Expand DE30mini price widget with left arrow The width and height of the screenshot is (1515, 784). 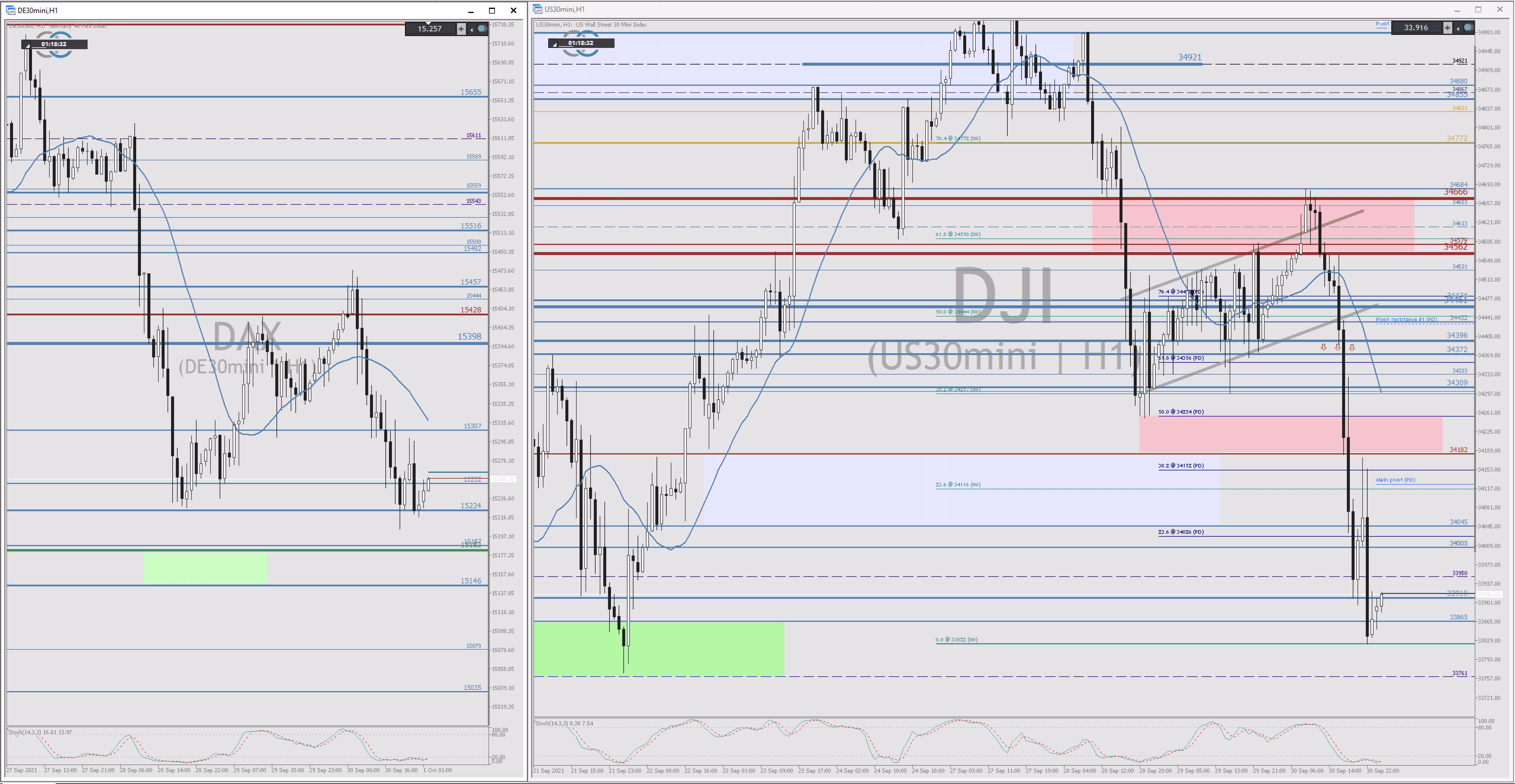pos(471,29)
